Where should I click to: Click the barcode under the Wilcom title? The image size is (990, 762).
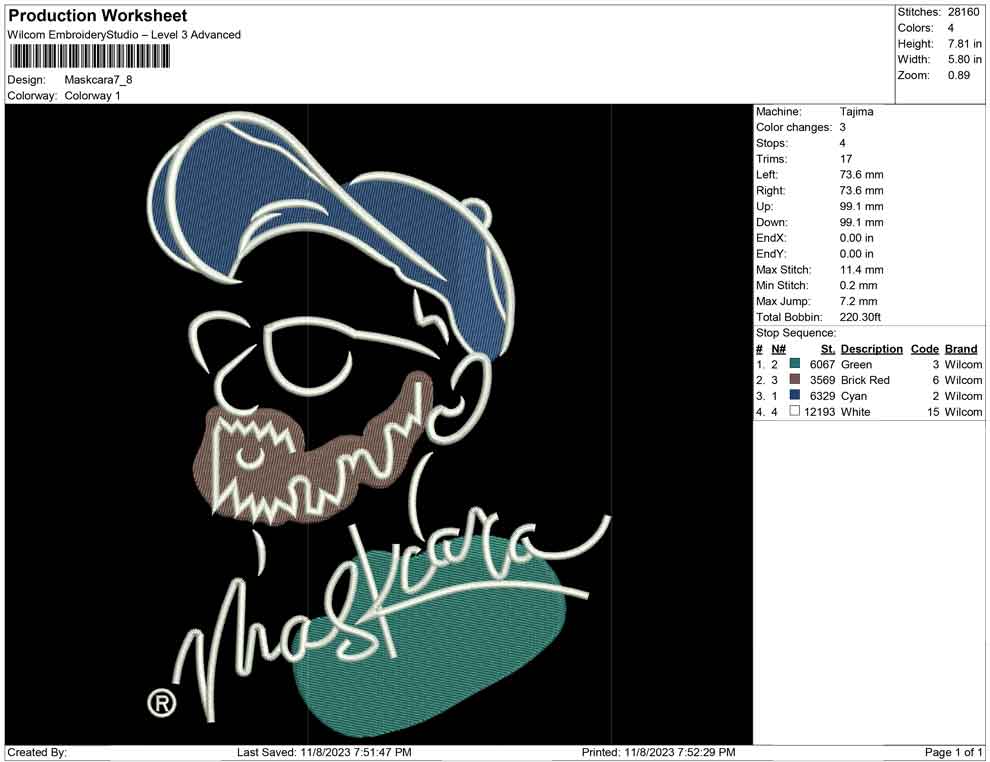(x=89, y=57)
